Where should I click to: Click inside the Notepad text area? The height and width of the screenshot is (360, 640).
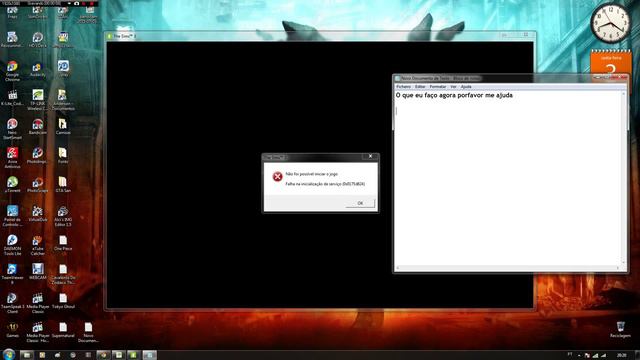(x=508, y=178)
